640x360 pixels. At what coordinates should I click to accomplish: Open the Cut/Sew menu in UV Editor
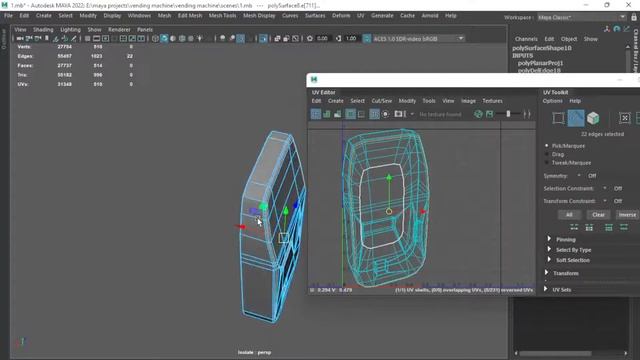382,101
